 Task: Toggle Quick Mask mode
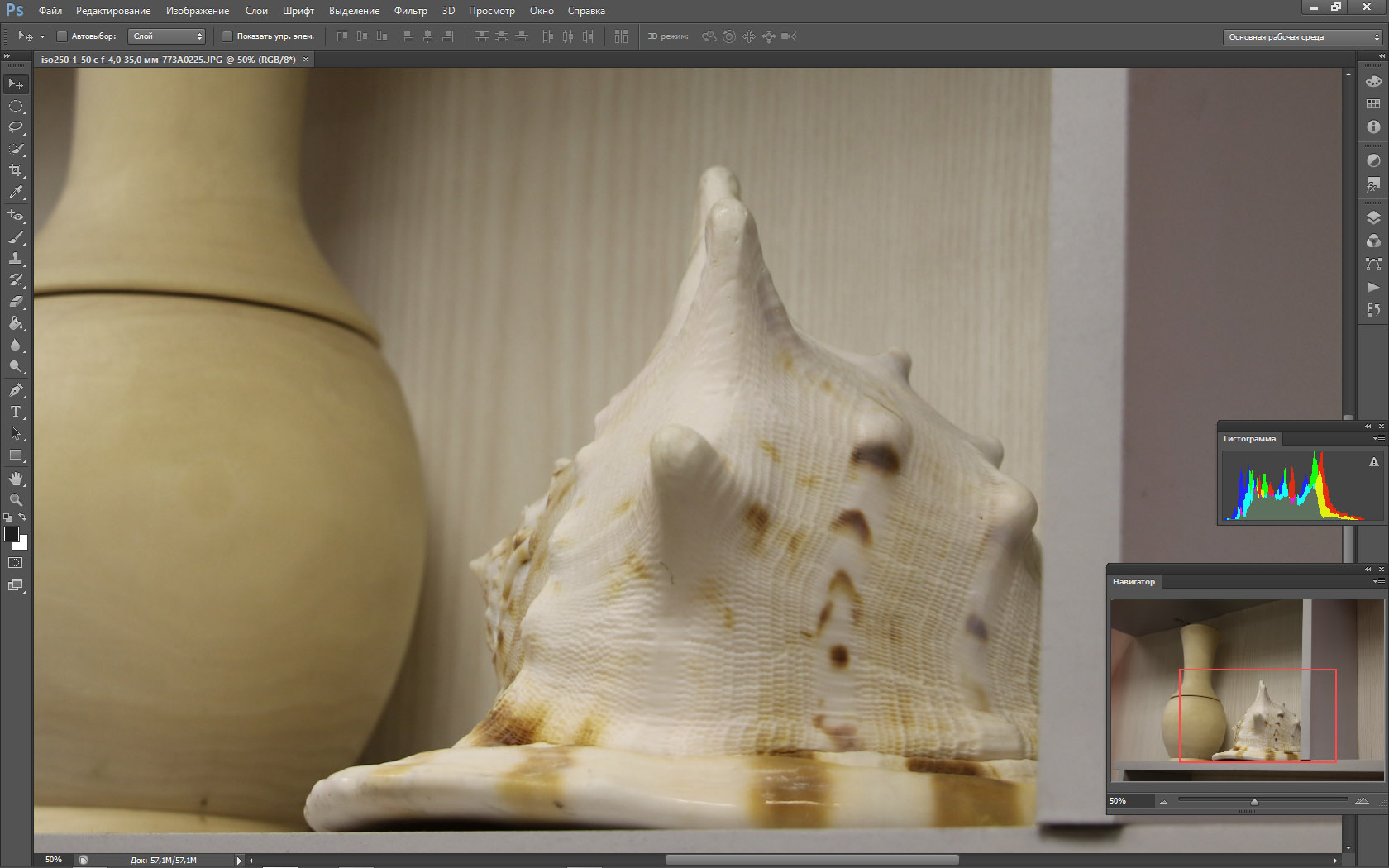pyautogui.click(x=16, y=563)
